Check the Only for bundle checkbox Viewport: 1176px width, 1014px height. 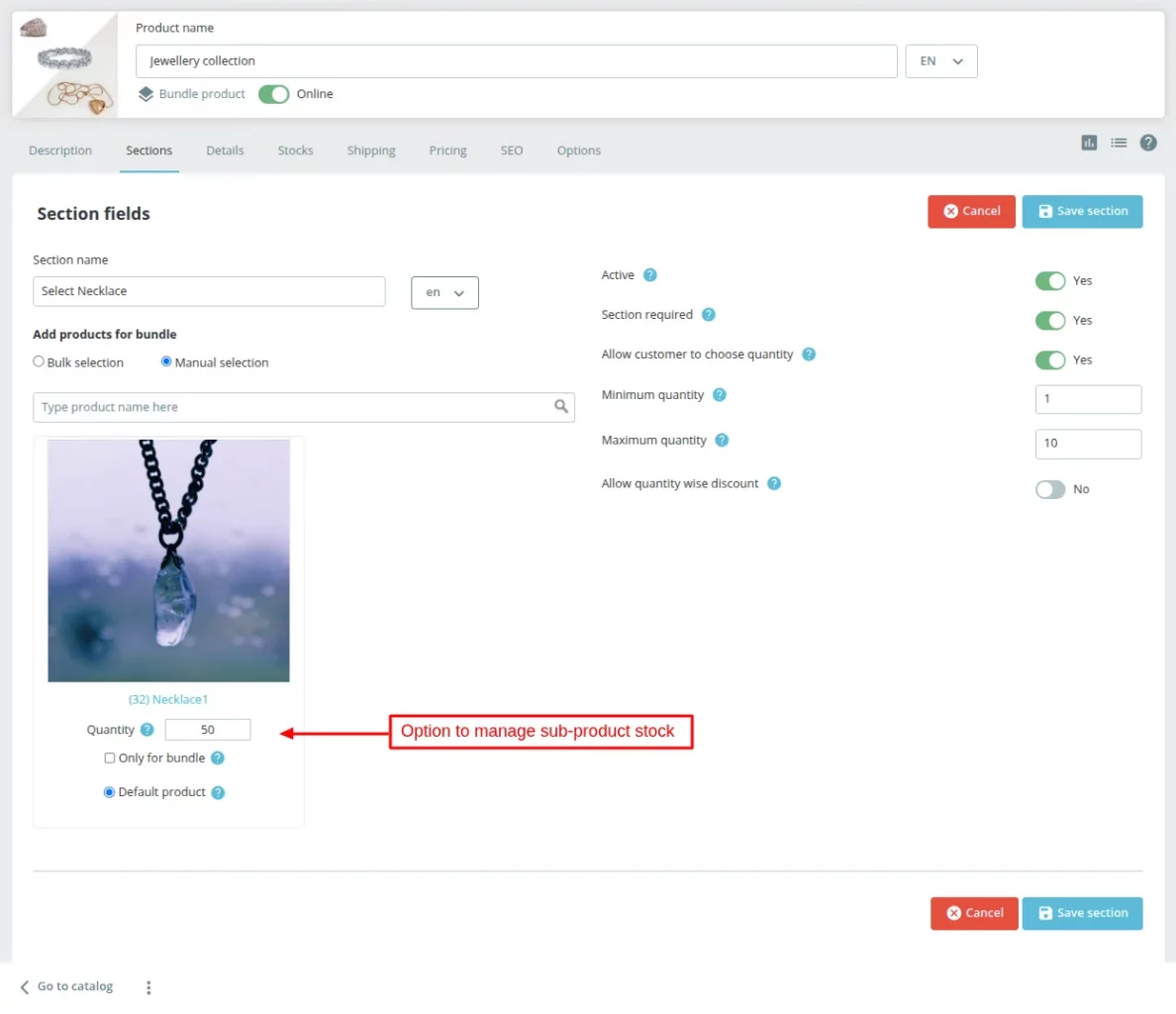coord(109,758)
